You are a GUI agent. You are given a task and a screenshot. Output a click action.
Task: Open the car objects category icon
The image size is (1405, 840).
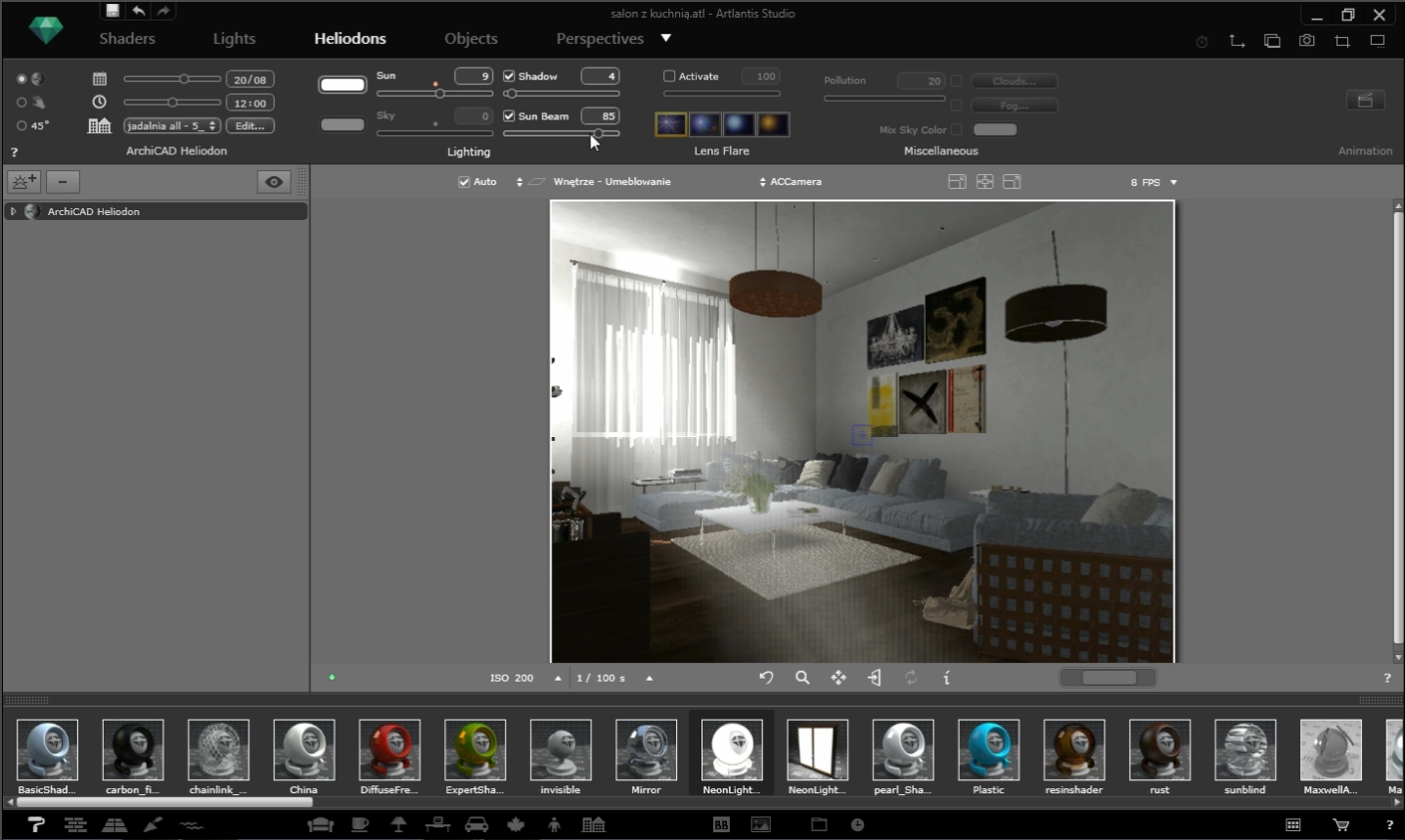[476, 824]
